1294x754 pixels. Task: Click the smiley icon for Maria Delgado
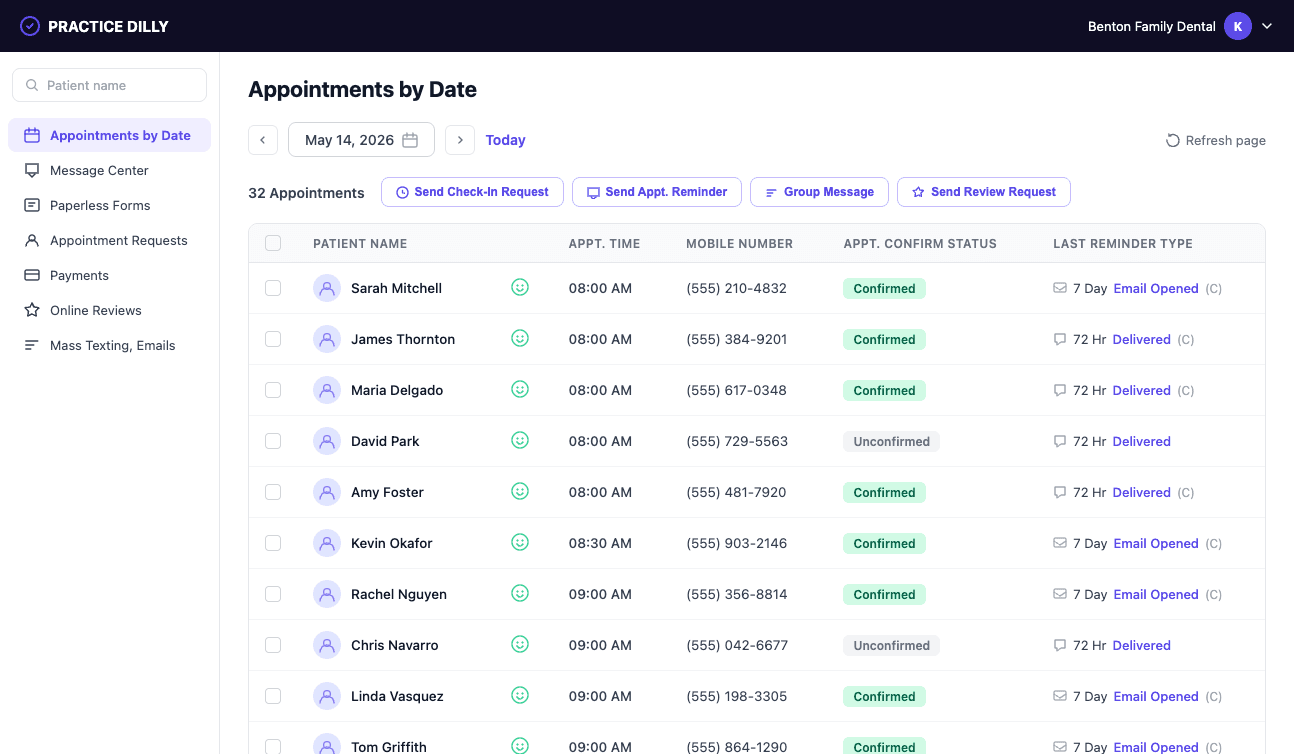coord(520,389)
